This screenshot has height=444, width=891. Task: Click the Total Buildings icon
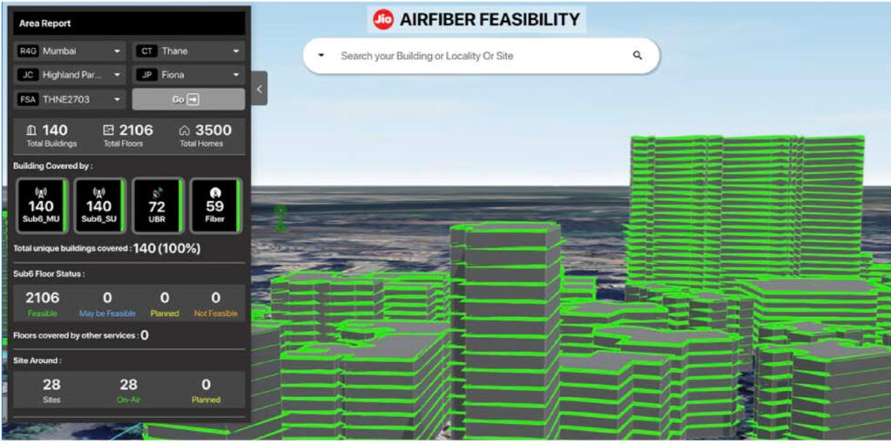(x=31, y=130)
